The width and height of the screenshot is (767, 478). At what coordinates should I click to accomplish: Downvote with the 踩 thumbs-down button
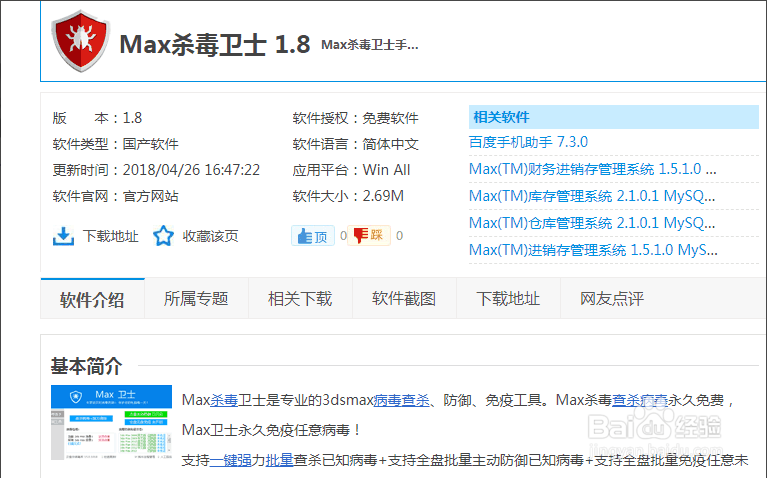tap(369, 235)
